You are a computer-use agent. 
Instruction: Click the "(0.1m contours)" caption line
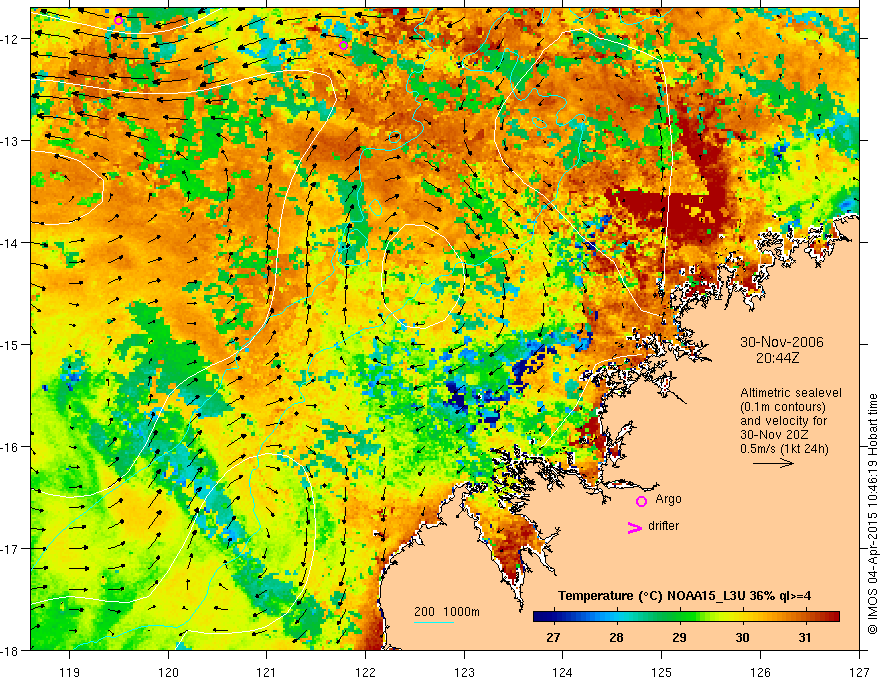[783, 407]
